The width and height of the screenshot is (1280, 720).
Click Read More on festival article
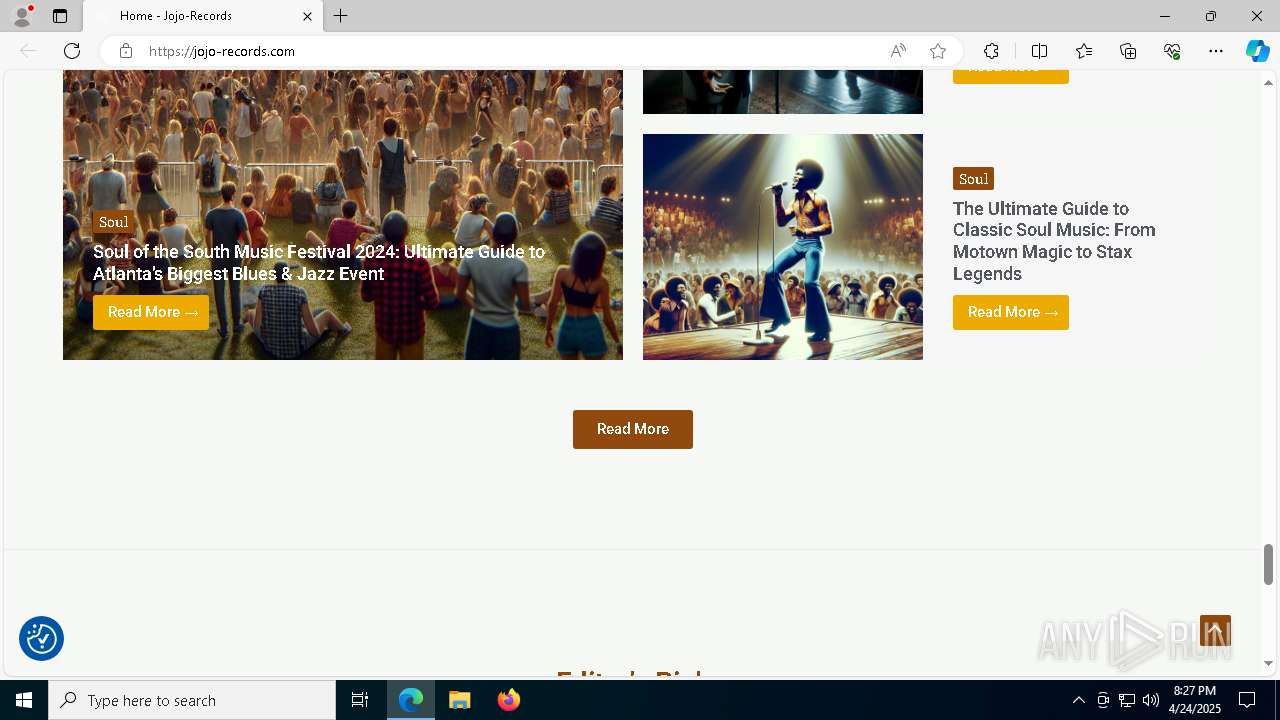tap(151, 312)
